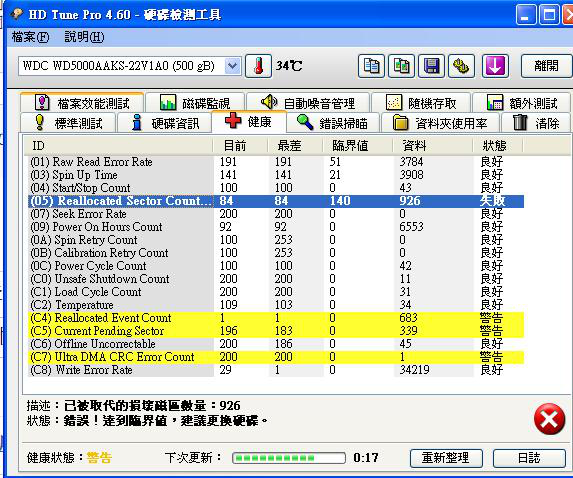Open the 檔案 menu

pyautogui.click(x=30, y=37)
